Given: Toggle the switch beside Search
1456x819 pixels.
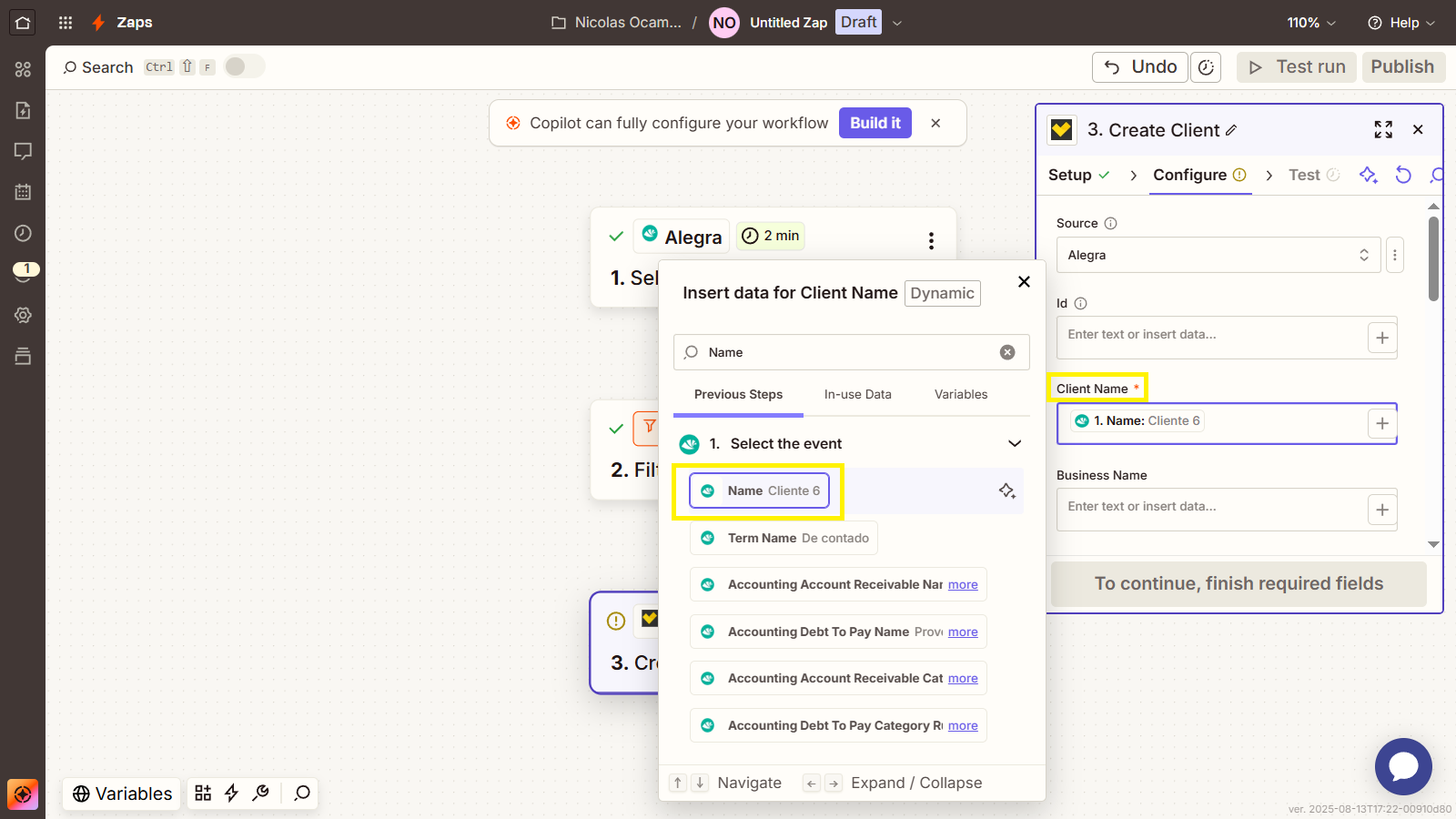Looking at the screenshot, I should pos(244,66).
